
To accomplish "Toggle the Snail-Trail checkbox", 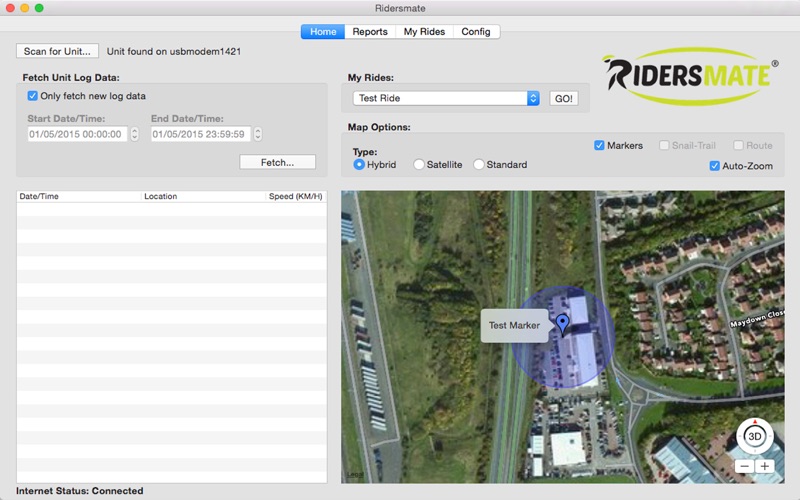I will (x=664, y=145).
